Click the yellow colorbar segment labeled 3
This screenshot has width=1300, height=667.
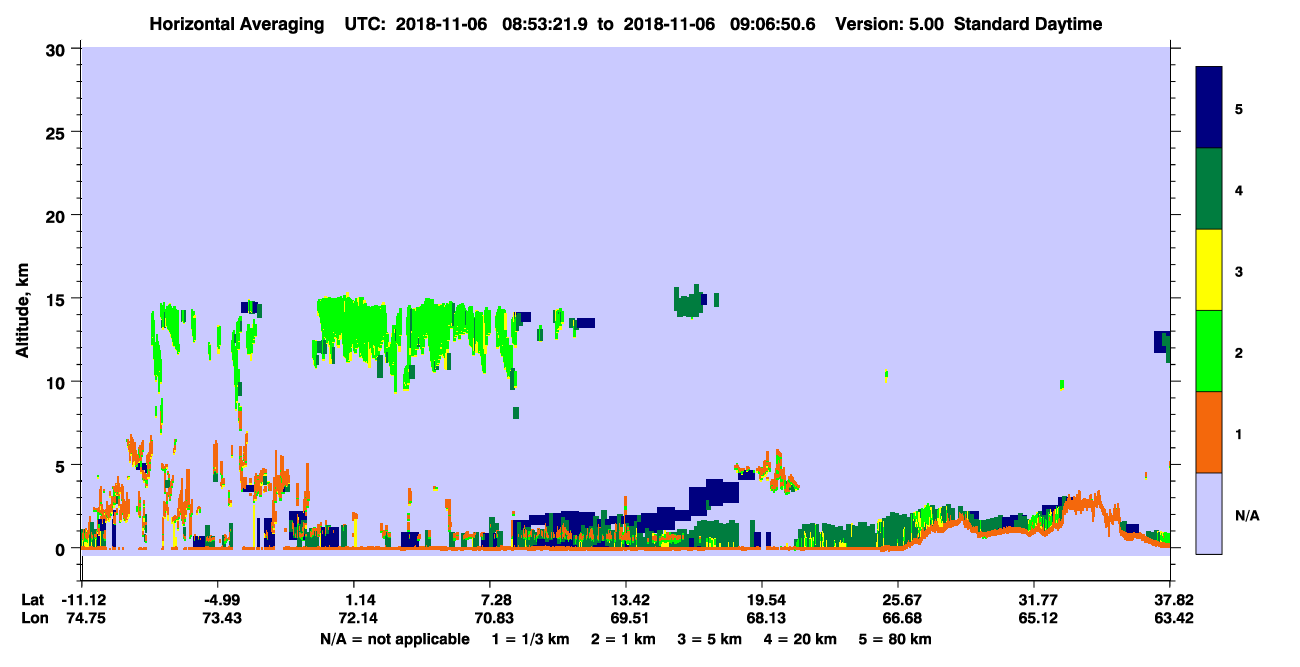click(1209, 270)
